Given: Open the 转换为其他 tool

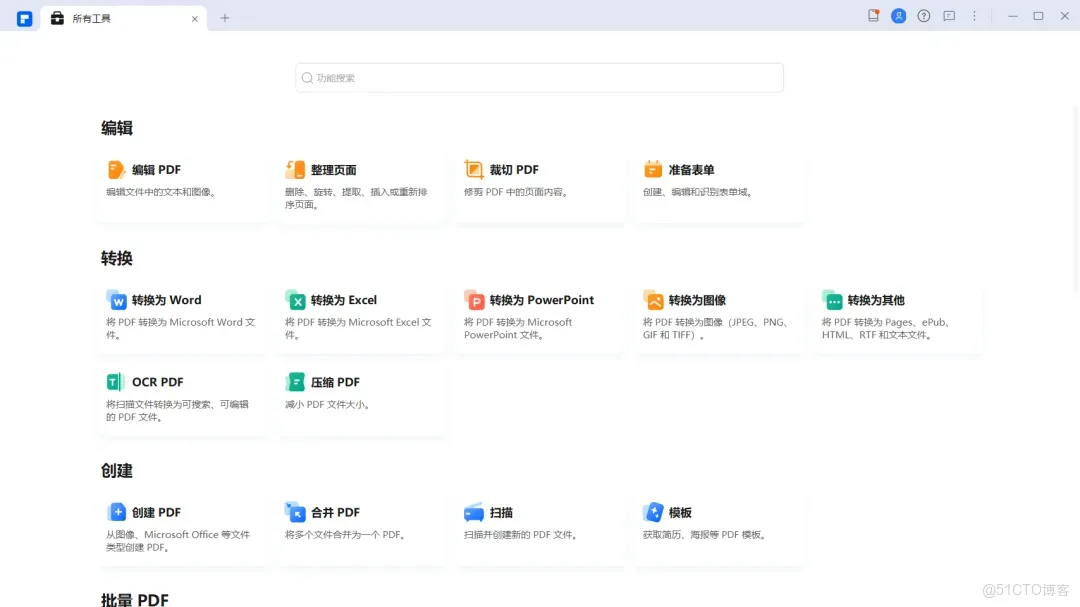Looking at the screenshot, I should click(876, 299).
